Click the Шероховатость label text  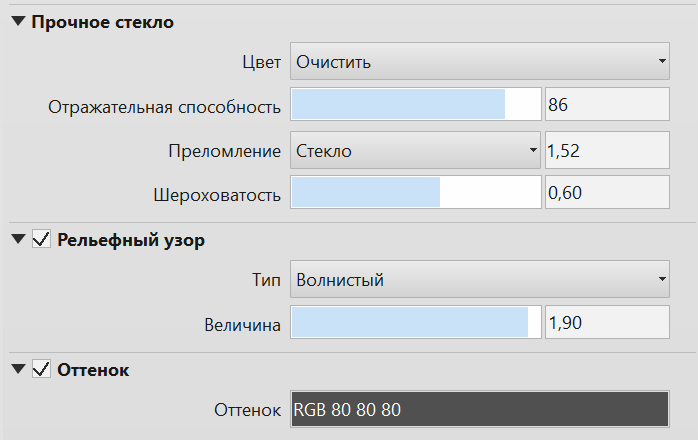[217, 194]
